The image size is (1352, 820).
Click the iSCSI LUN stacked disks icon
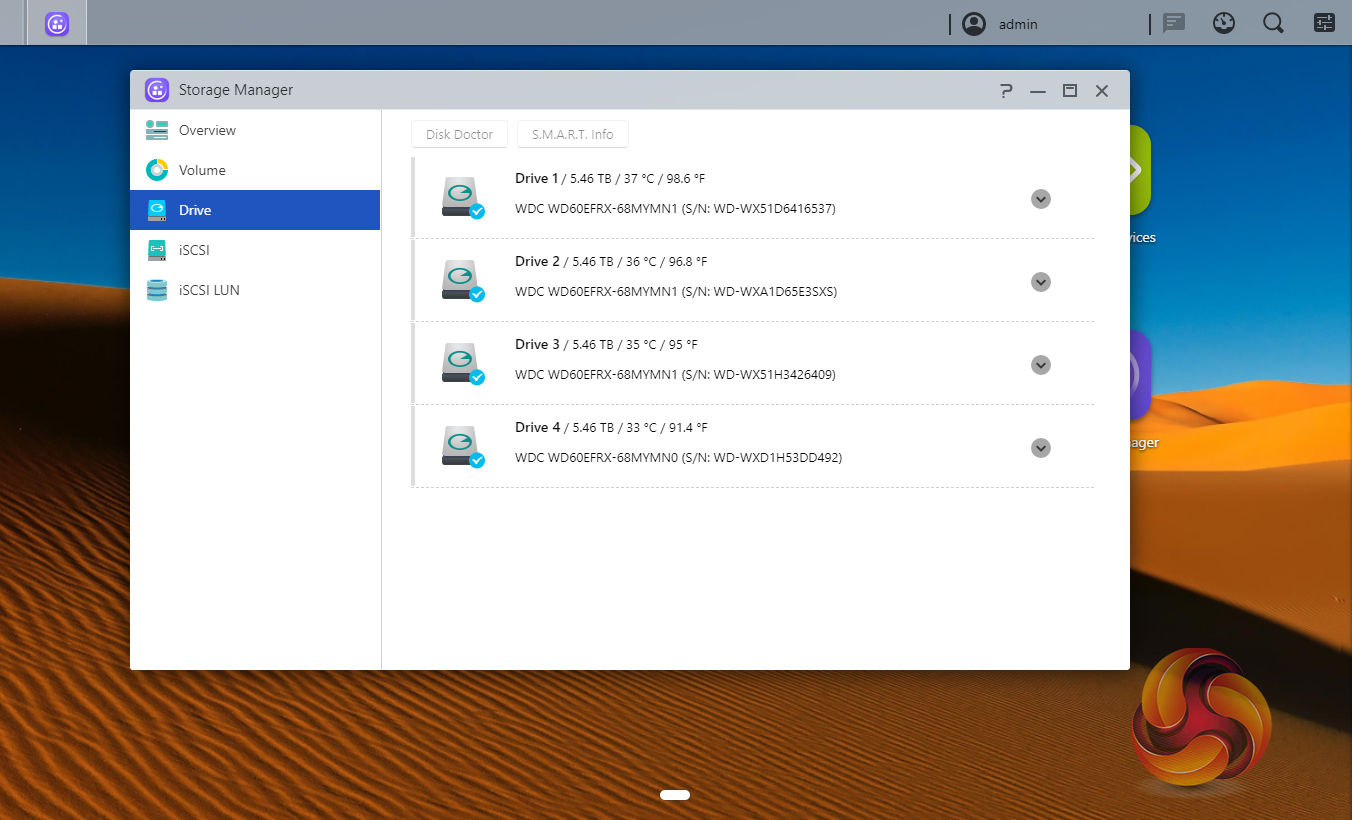[157, 290]
